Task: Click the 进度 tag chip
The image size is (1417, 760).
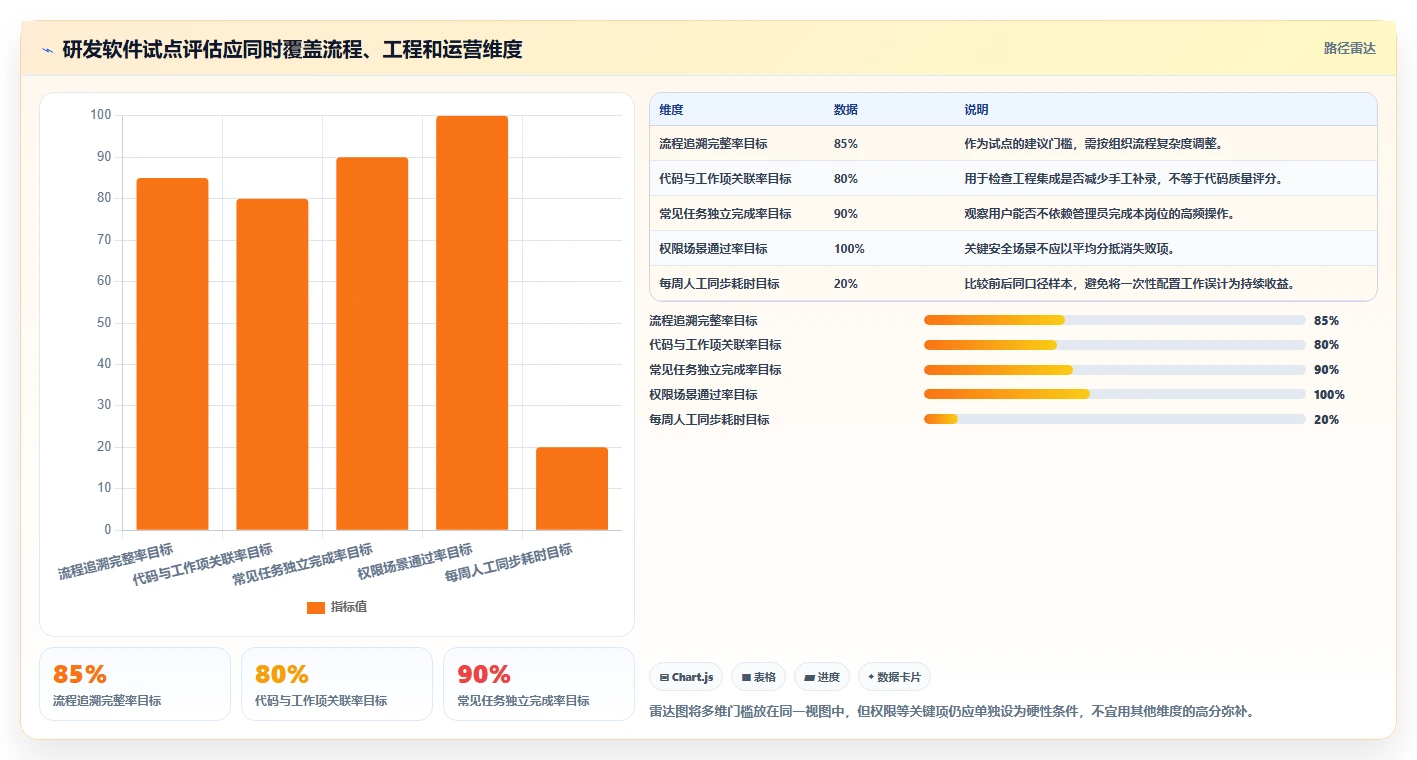Action: tap(822, 677)
